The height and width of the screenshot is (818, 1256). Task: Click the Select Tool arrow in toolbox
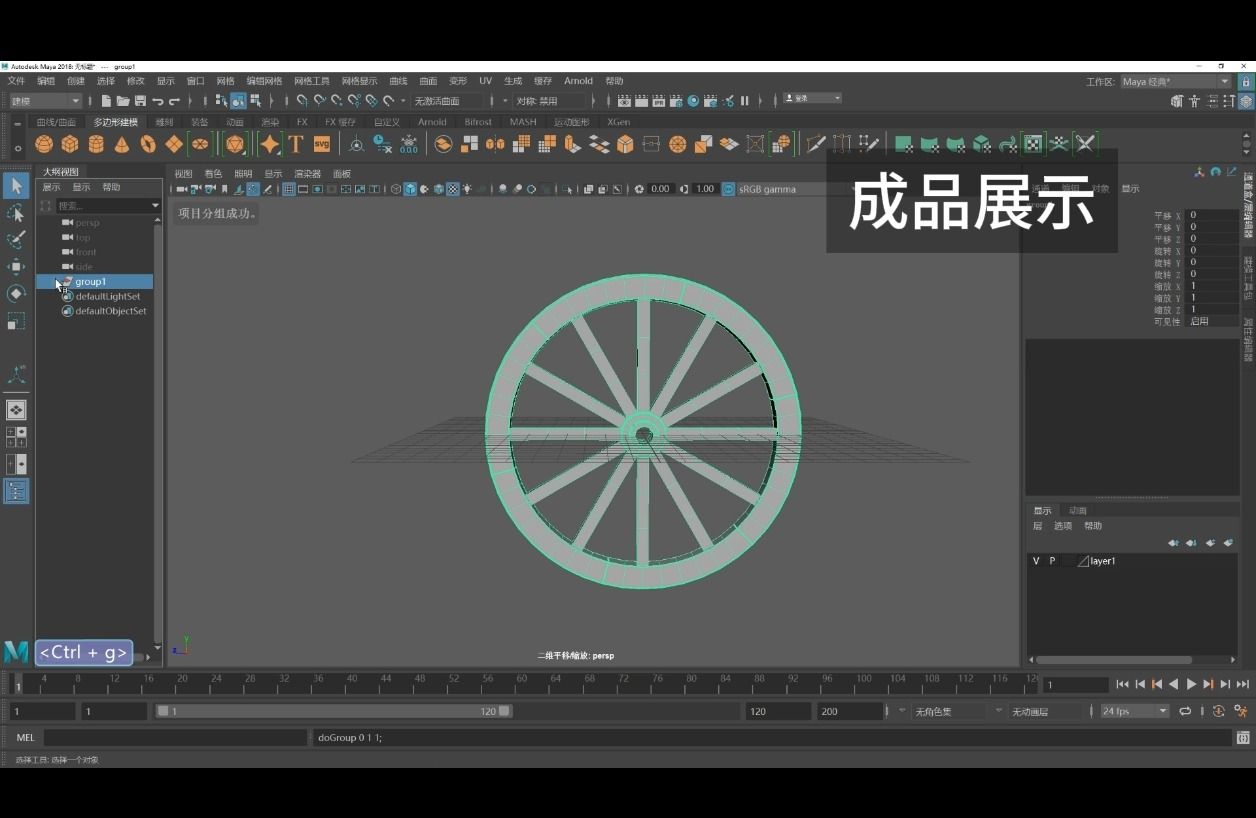[x=15, y=186]
